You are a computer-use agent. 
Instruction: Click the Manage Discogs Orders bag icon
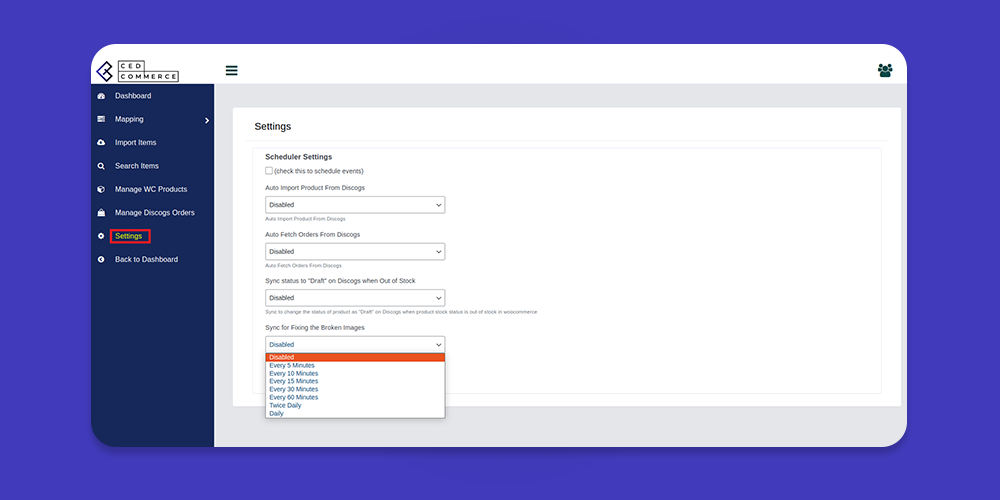(x=101, y=213)
